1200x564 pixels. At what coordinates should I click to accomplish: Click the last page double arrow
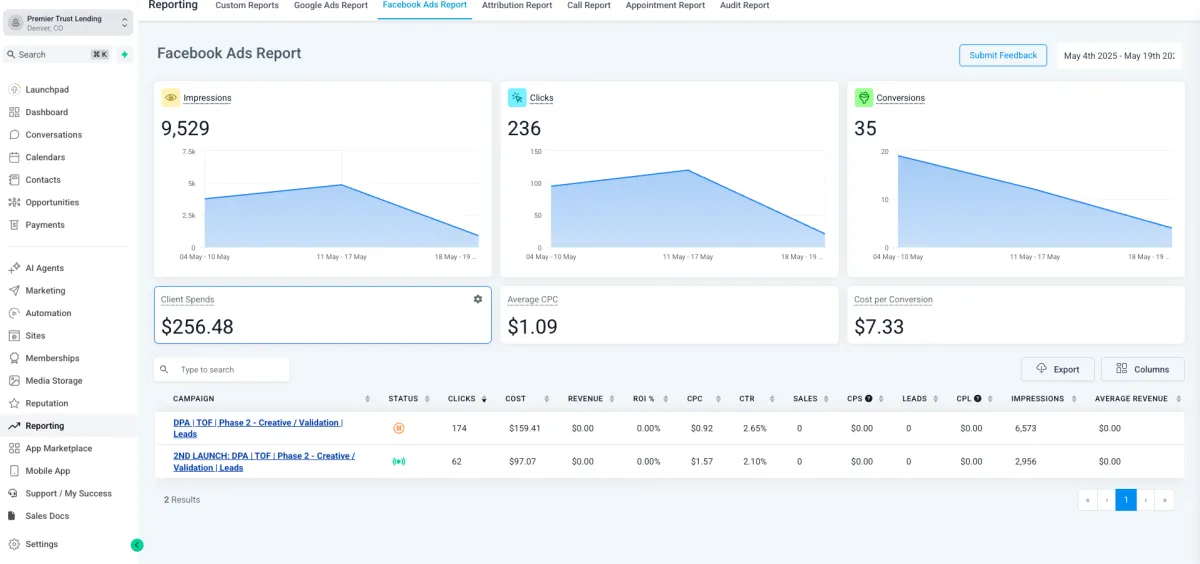pos(1165,500)
